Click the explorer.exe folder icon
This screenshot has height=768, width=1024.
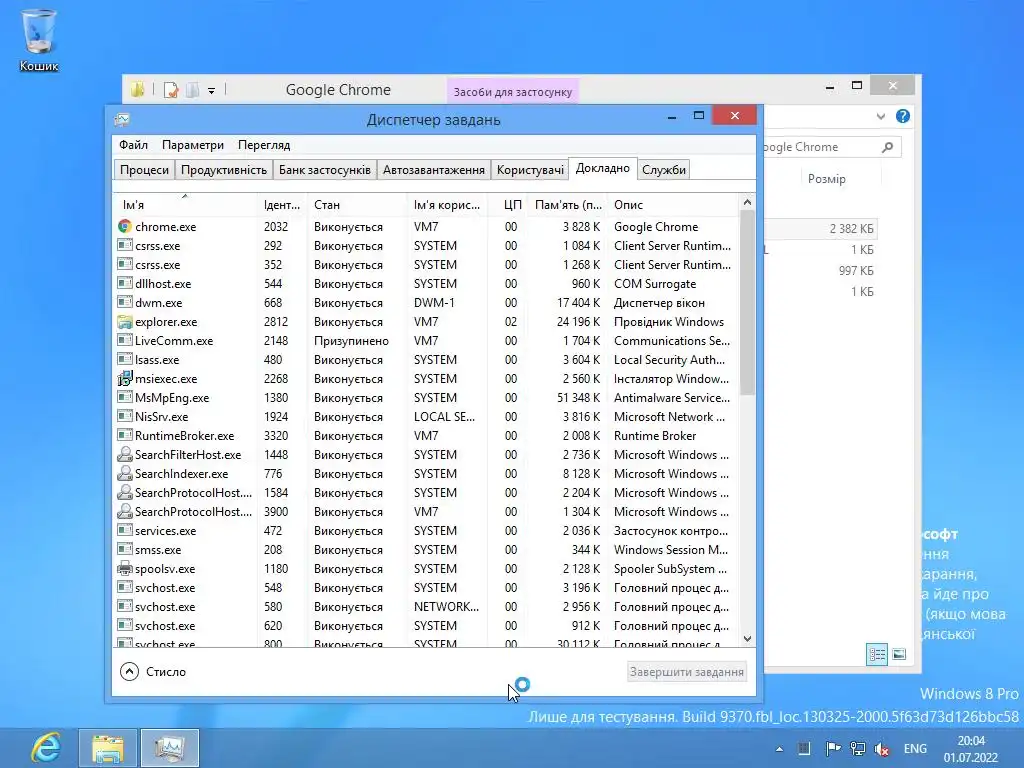124,321
